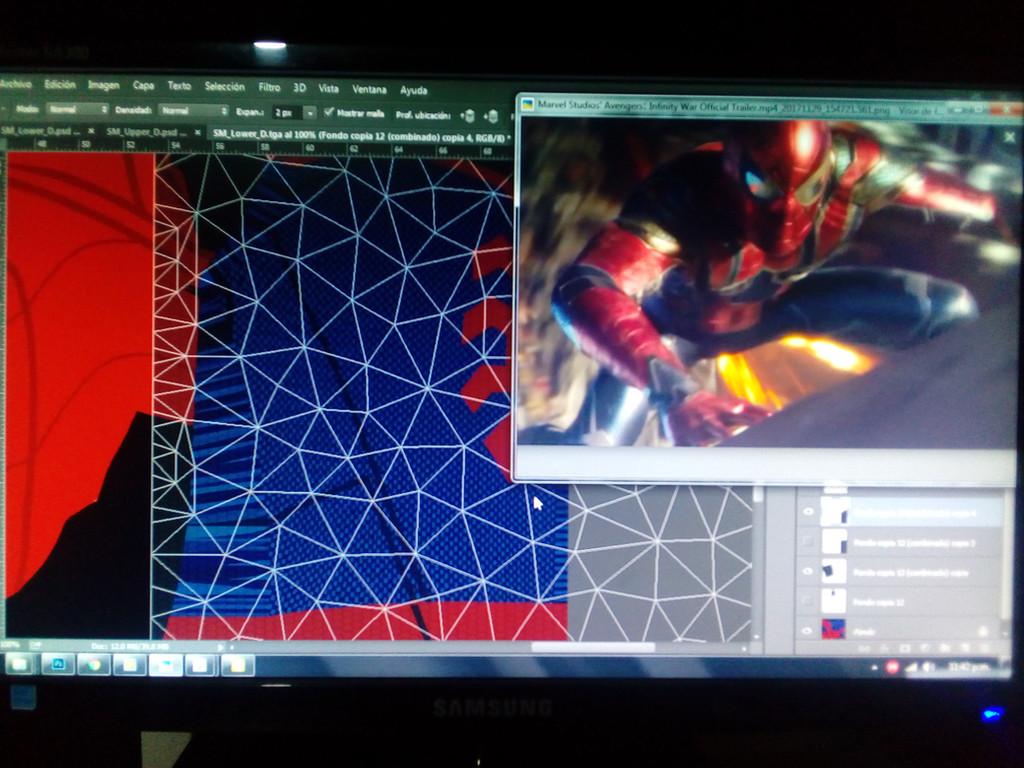
Task: Toggle visibility of the selected top layer
Action: (x=808, y=511)
